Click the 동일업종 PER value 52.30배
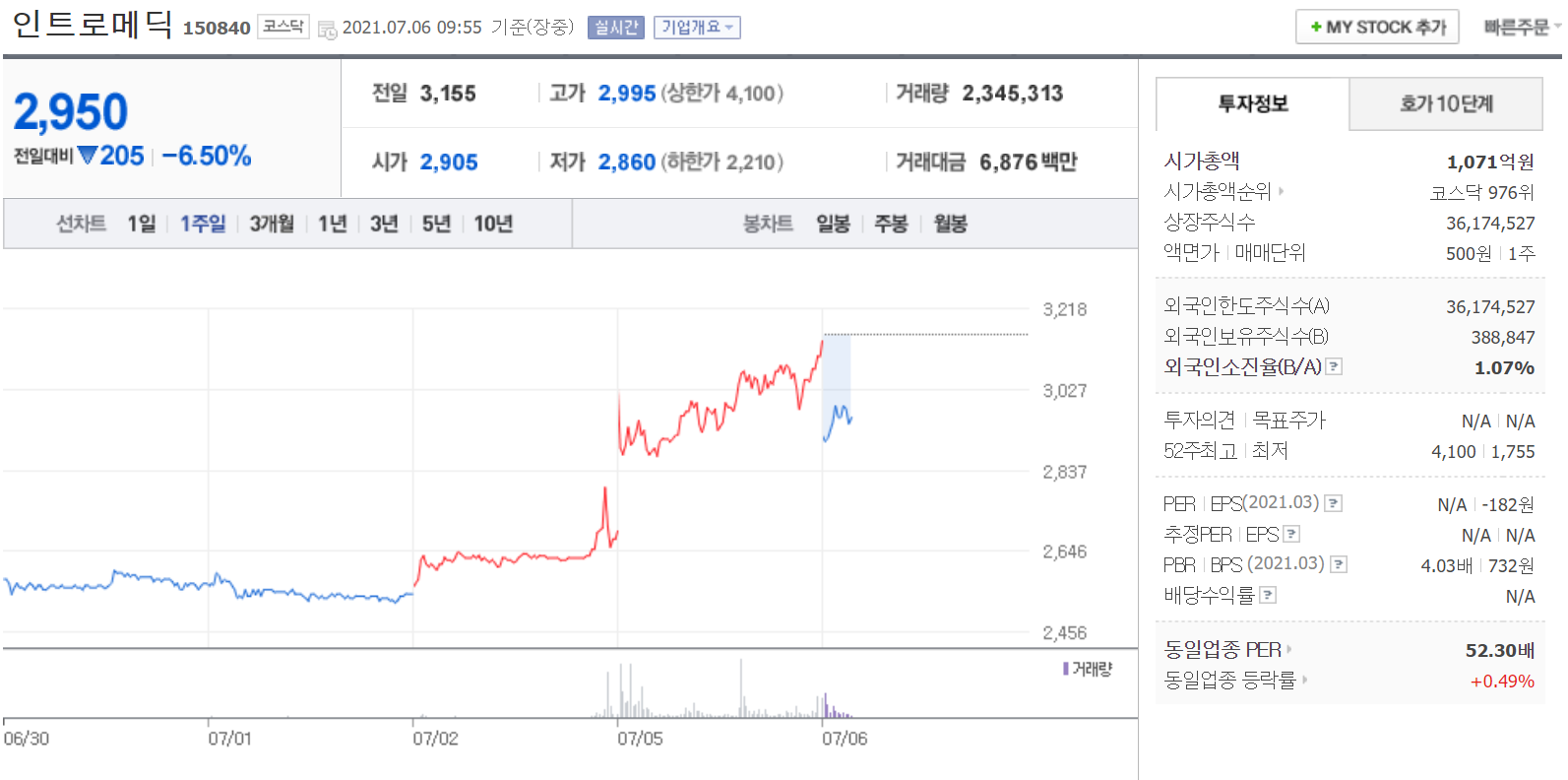1568x780 pixels. 1500,650
